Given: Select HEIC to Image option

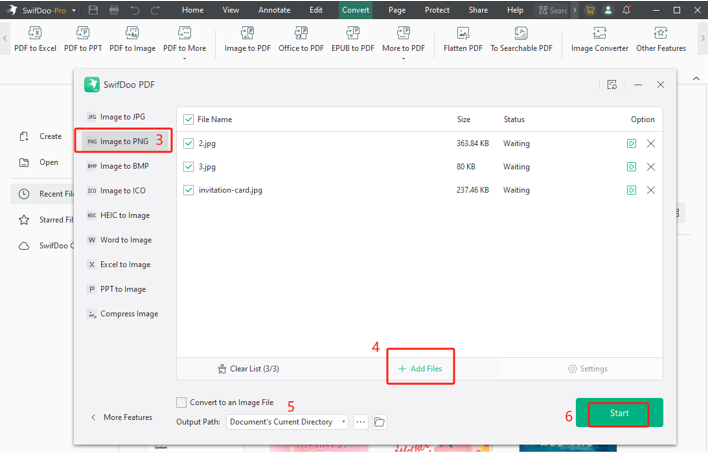Looking at the screenshot, I should (123, 215).
